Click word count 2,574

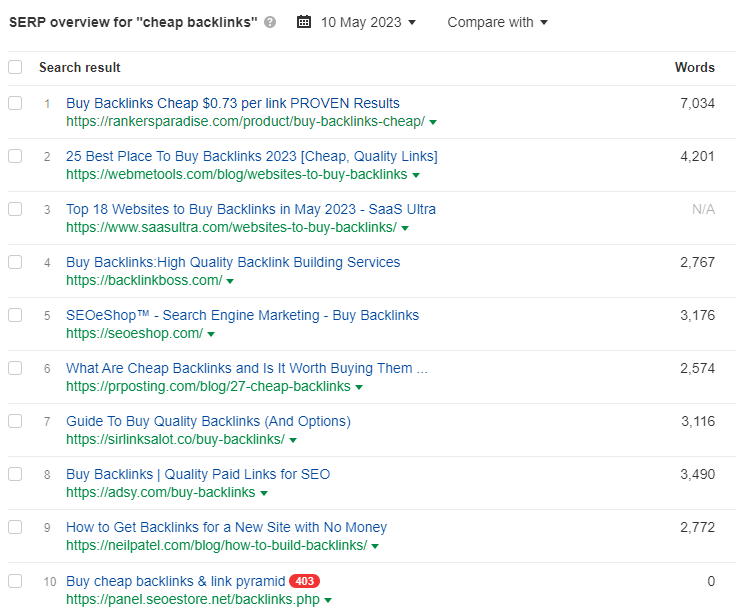[698, 368]
